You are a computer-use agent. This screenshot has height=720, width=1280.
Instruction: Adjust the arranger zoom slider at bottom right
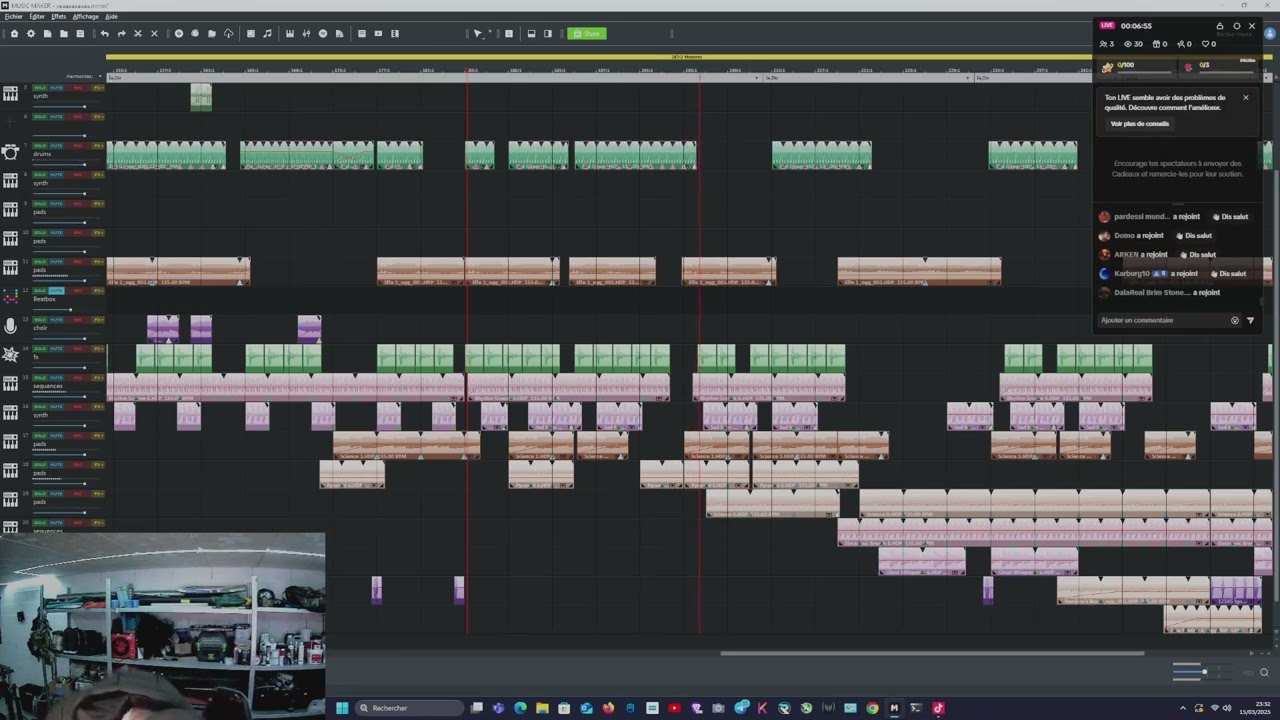coord(1204,672)
